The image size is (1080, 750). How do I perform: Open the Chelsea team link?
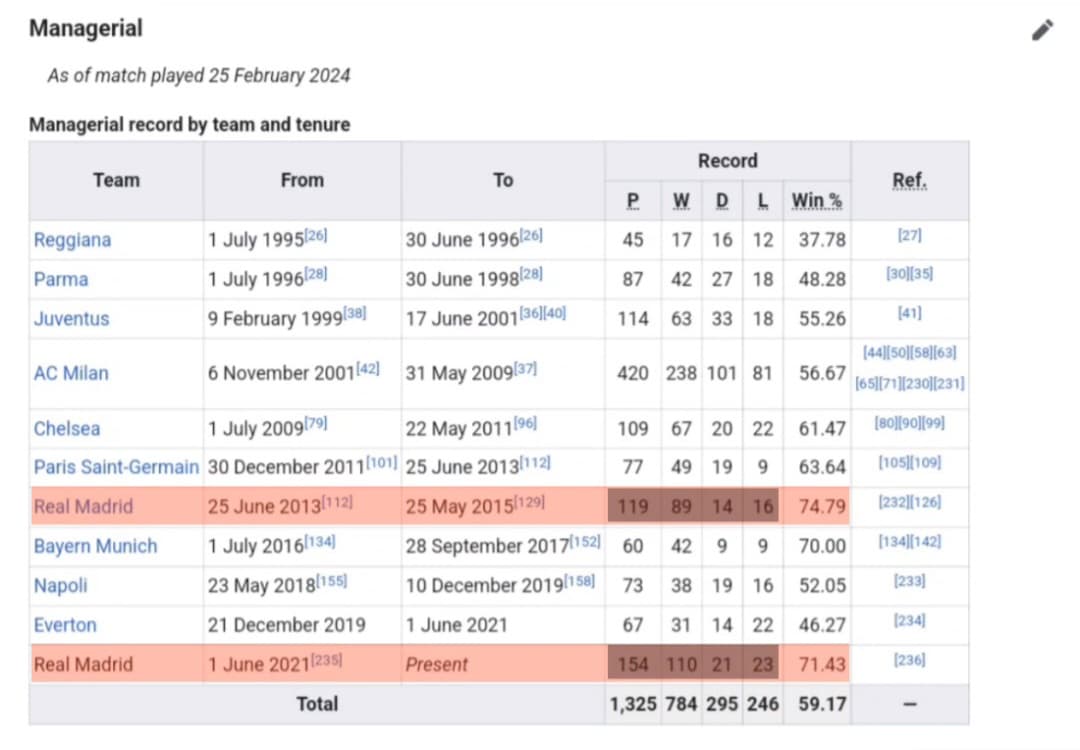click(67, 428)
